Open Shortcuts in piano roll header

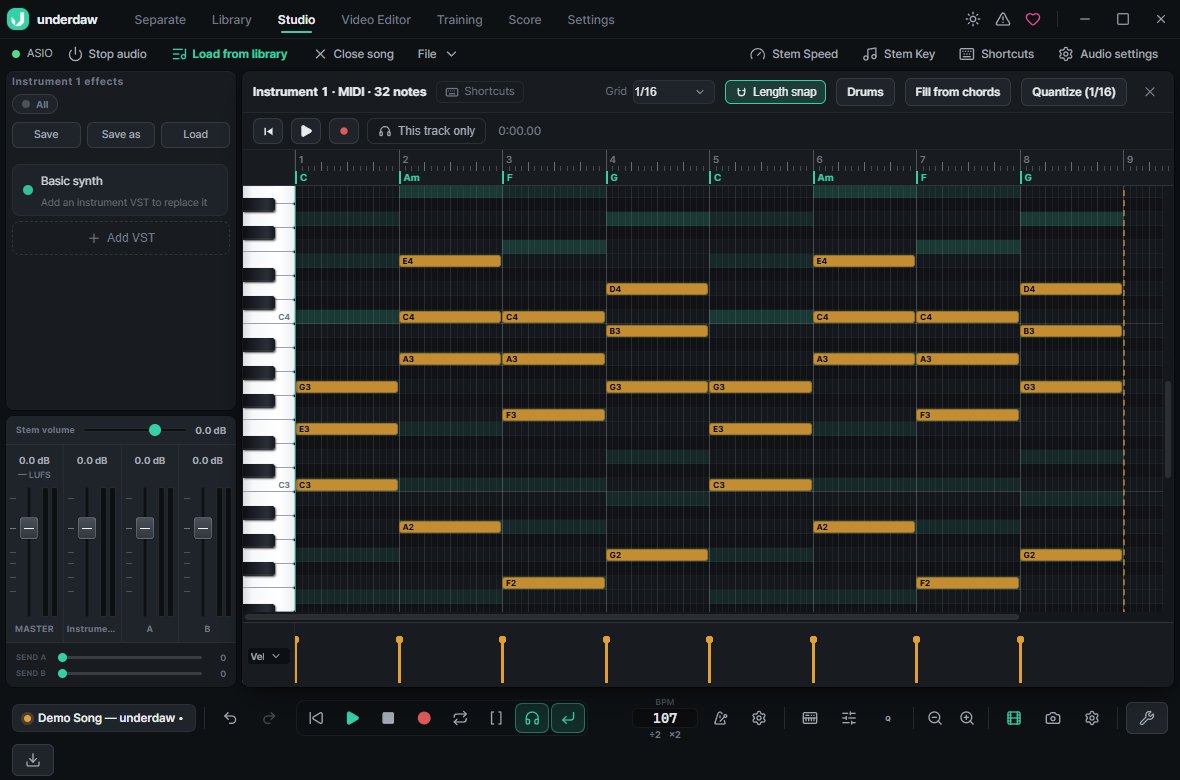click(x=480, y=92)
